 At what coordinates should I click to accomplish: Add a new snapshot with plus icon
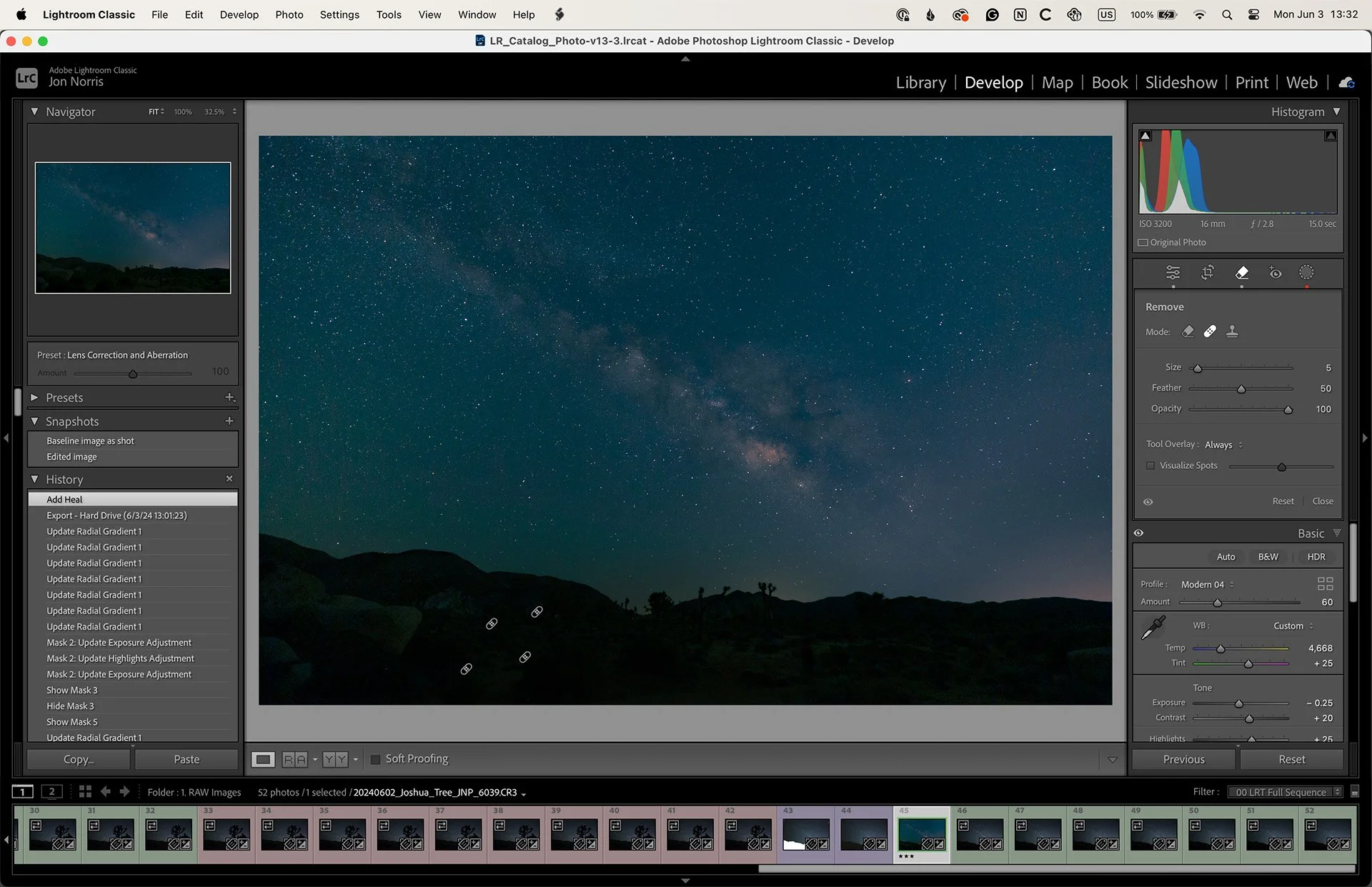229,421
